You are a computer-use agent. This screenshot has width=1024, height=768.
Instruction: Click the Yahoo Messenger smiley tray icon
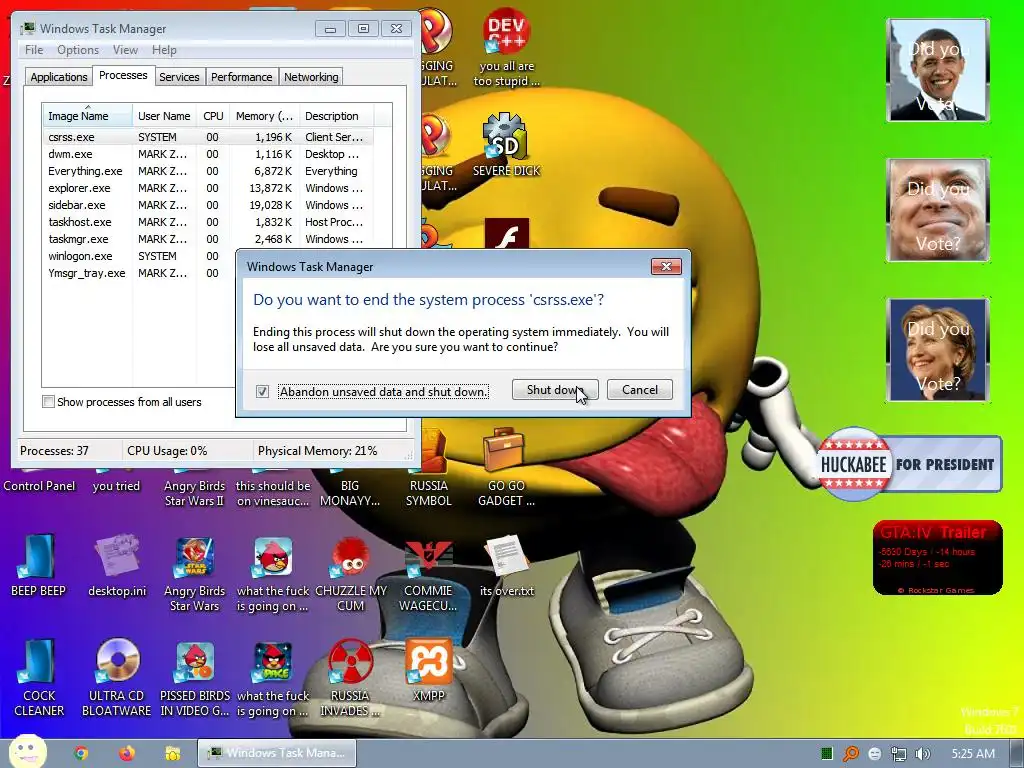click(x=875, y=754)
